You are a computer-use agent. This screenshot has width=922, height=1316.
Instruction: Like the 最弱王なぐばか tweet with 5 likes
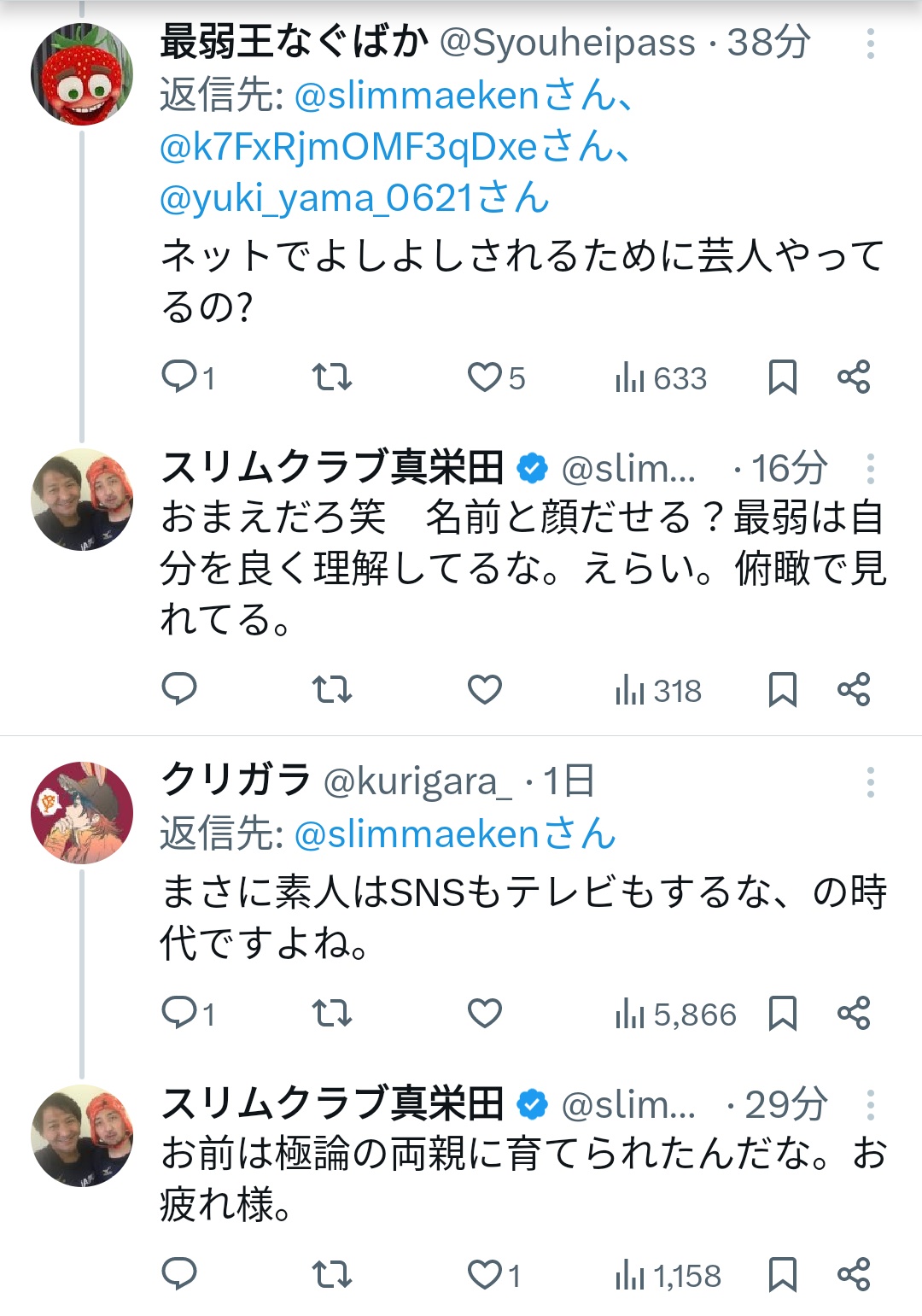[x=485, y=377]
